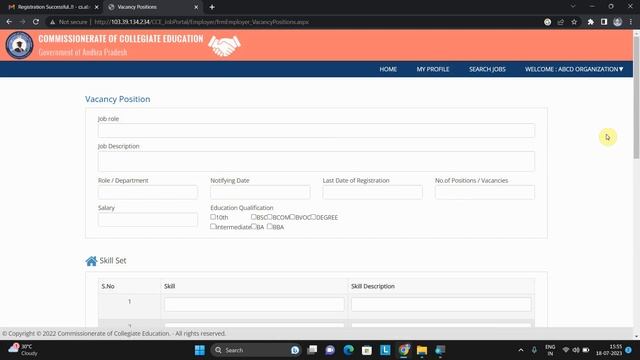This screenshot has height=360, width=640.
Task: Open the Google Lens icon in address bar
Action: (x=547, y=22)
